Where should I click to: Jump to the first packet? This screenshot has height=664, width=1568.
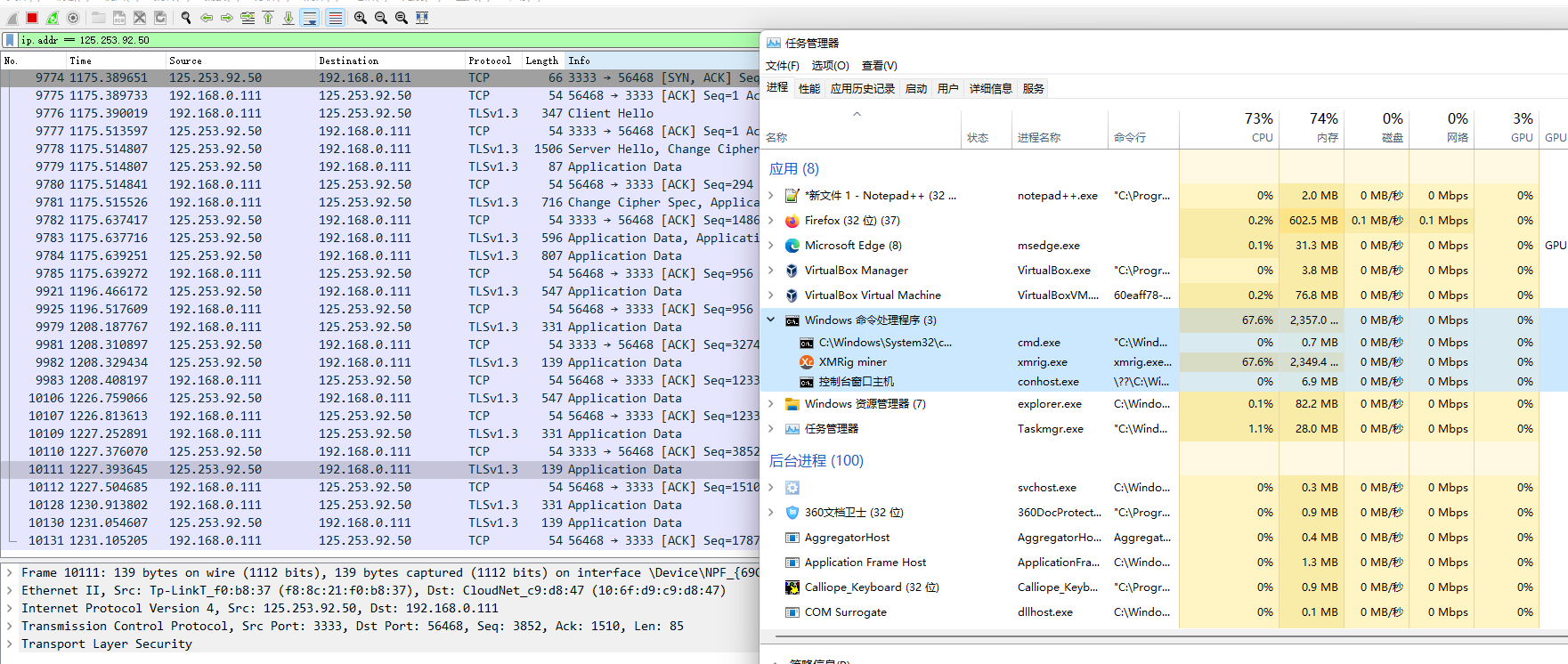268,18
